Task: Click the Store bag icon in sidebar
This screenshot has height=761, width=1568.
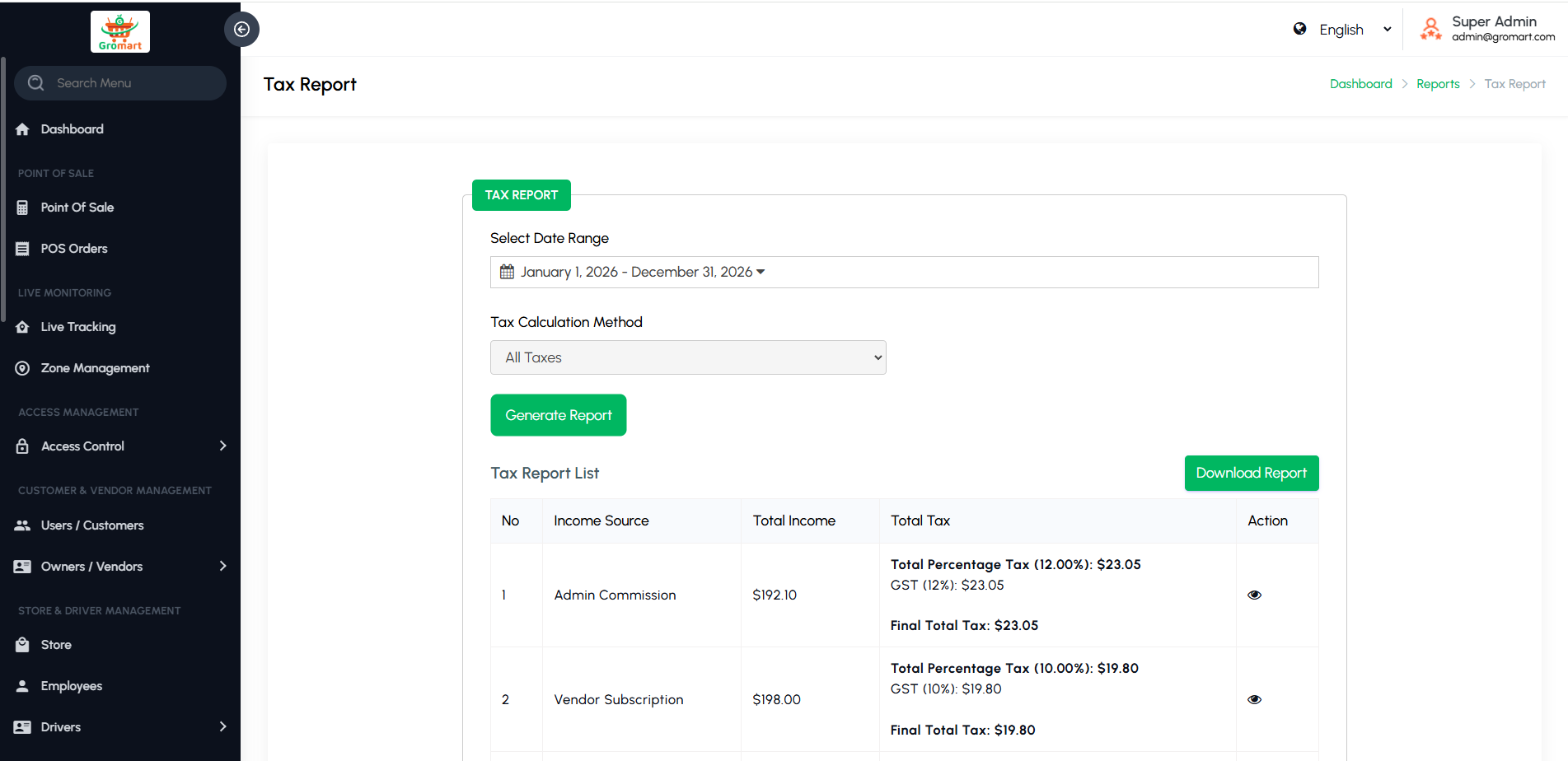Action: coord(22,645)
